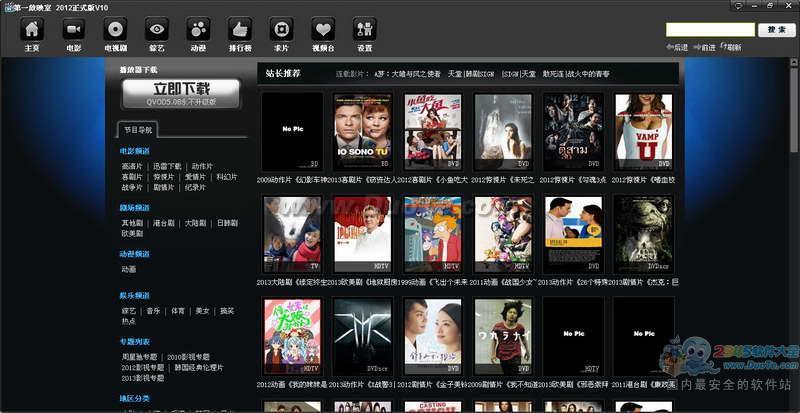800x413 pixels.
Task: Open the 视频台 heart icon
Action: (323, 29)
